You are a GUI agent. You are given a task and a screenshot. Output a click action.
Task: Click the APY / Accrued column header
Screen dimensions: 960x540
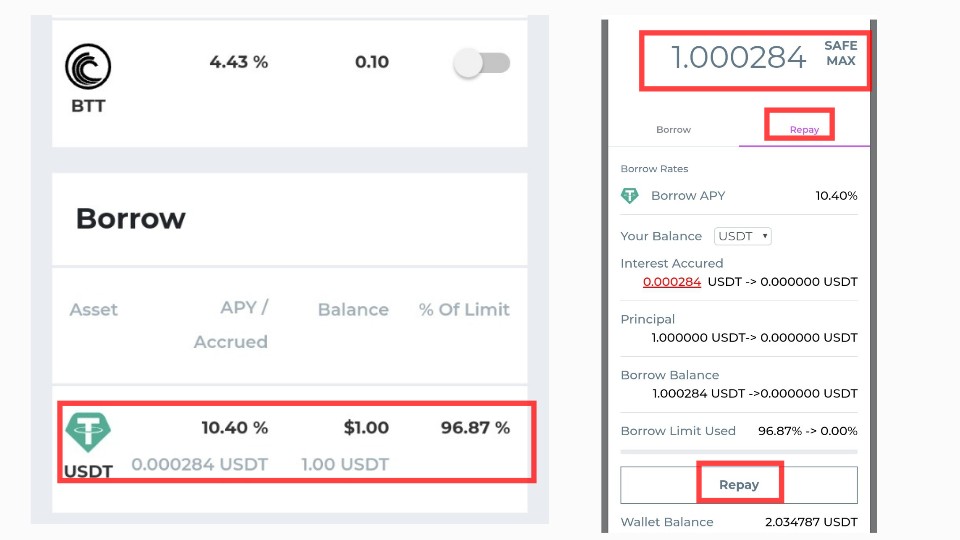(231, 324)
